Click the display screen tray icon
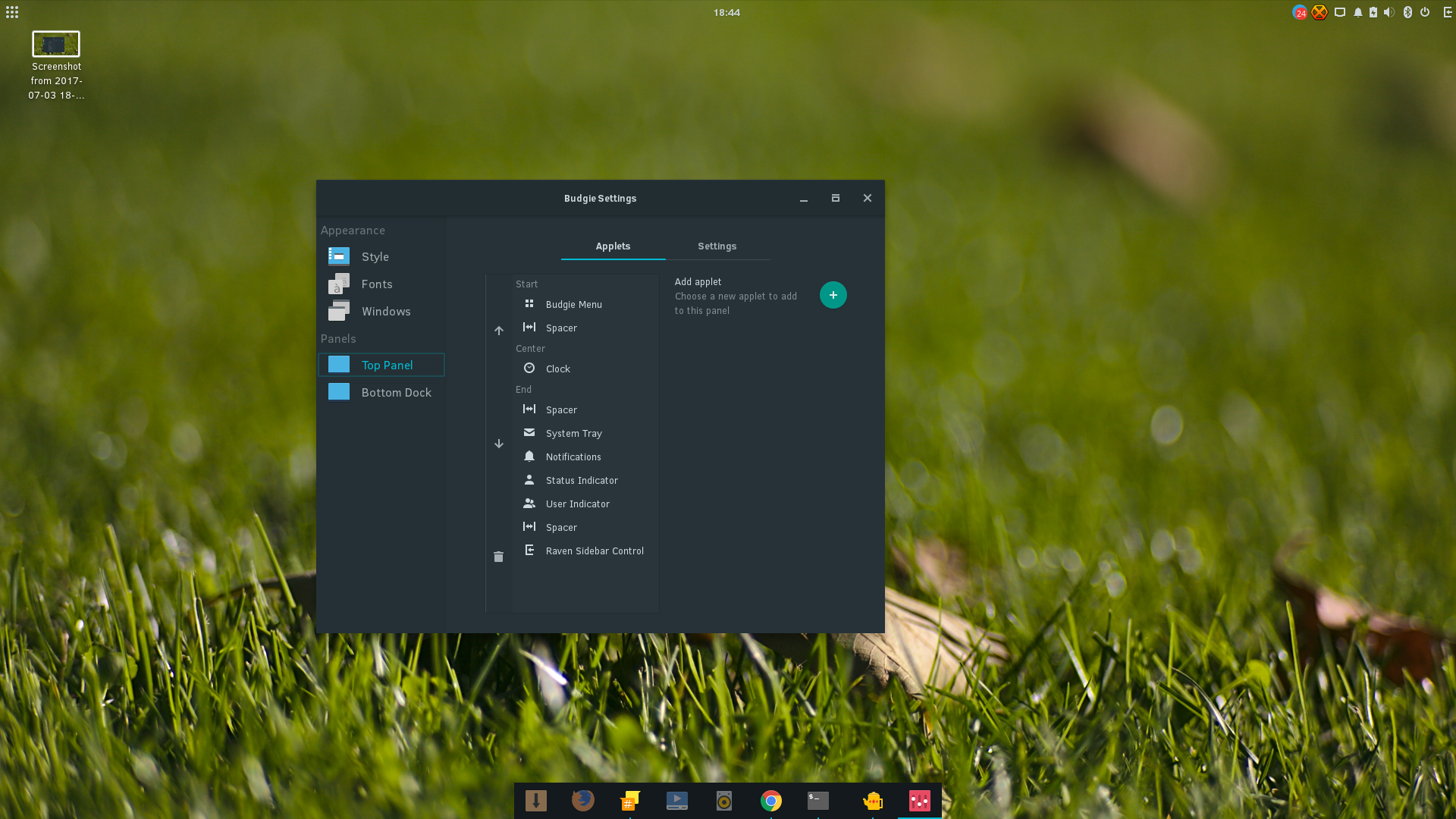The image size is (1456, 819). (x=1340, y=12)
